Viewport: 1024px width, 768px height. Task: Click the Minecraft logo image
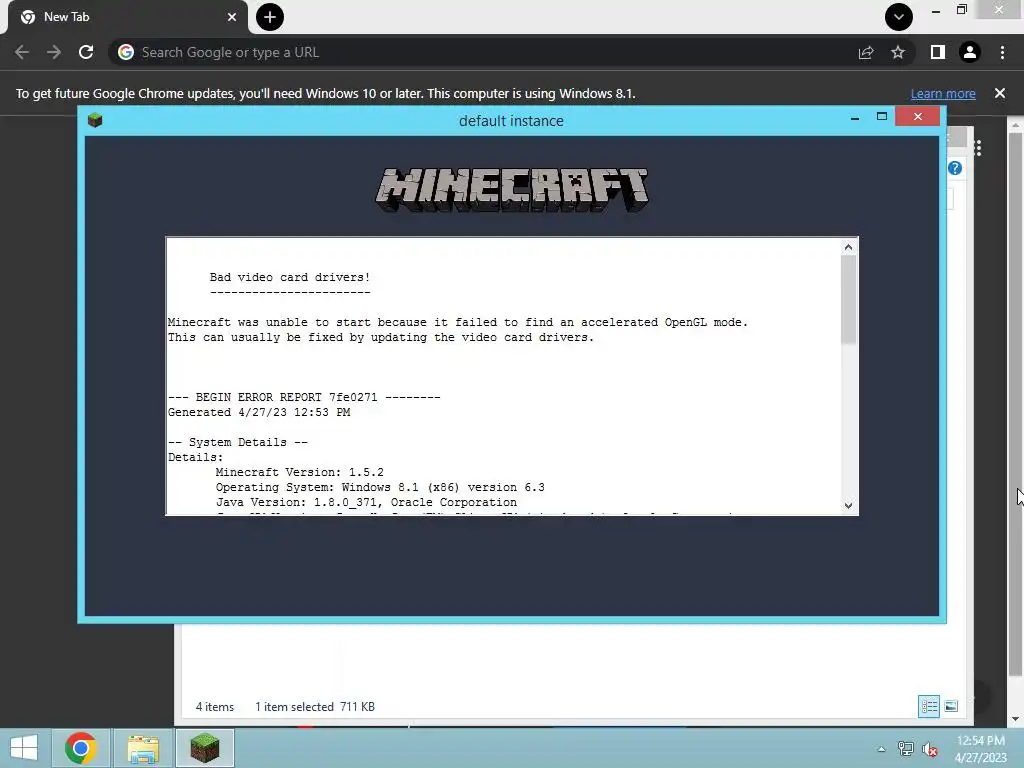512,189
